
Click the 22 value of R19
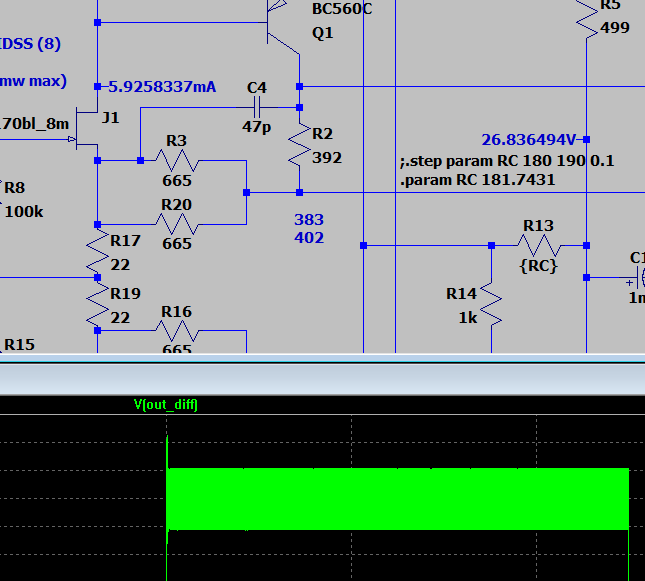120,318
